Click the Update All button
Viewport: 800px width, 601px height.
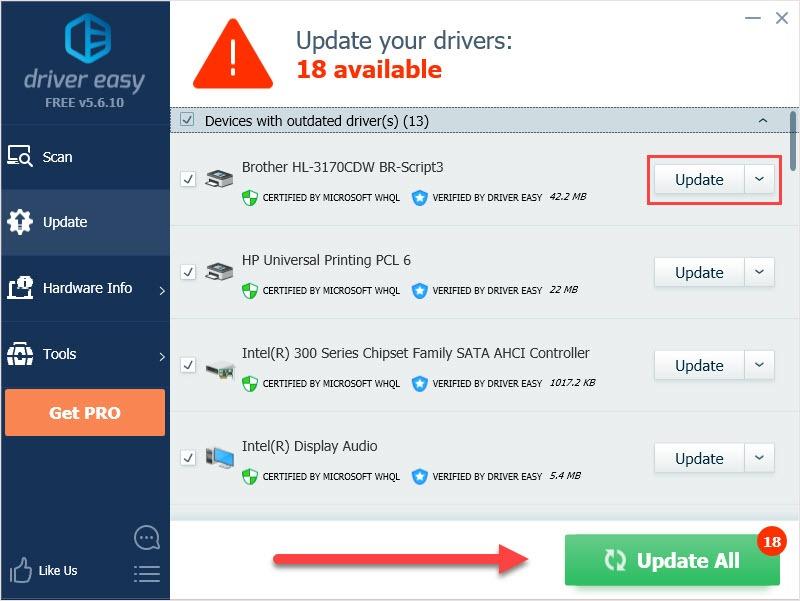pyautogui.click(x=672, y=560)
